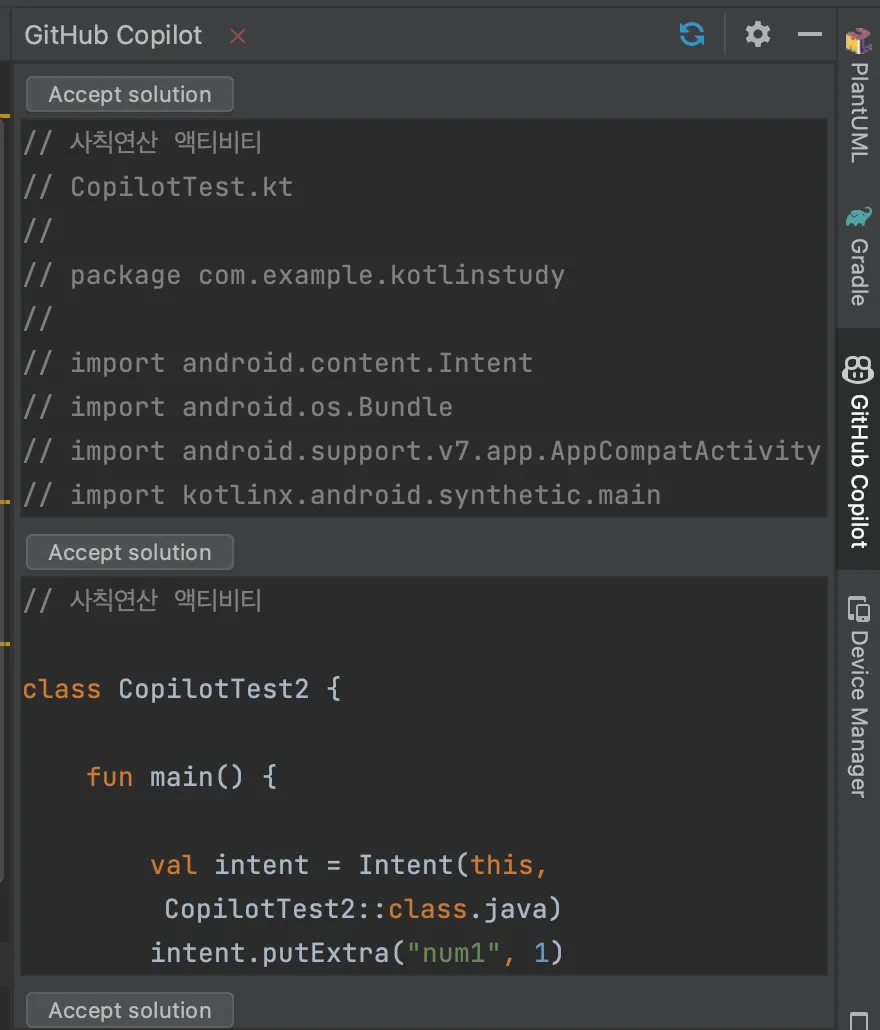The height and width of the screenshot is (1030, 880).
Task: Click the line '// import android.content.Intent'
Action: tap(278, 363)
